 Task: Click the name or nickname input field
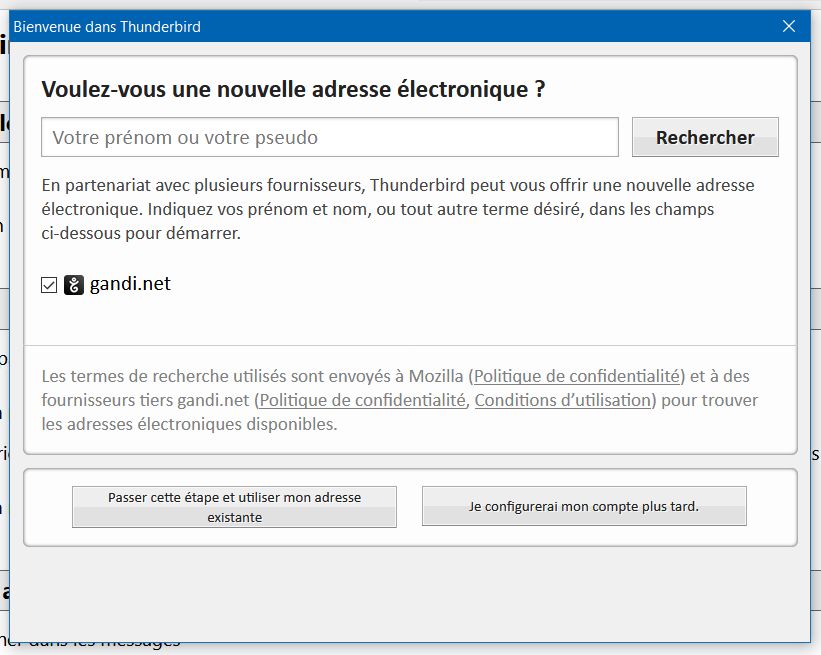pyautogui.click(x=330, y=137)
